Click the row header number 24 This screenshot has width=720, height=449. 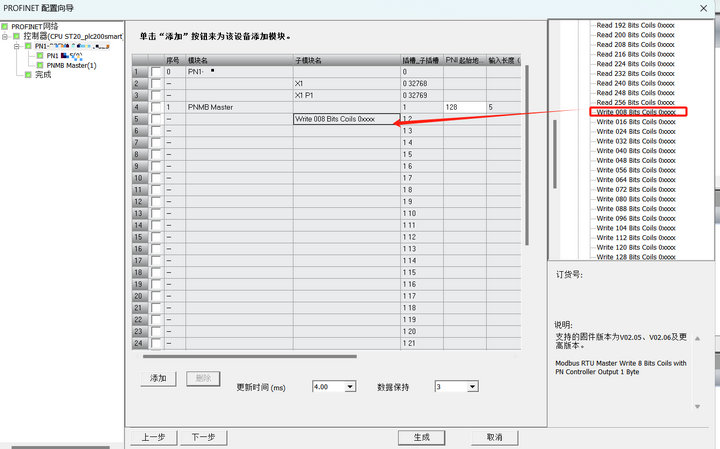[140, 343]
